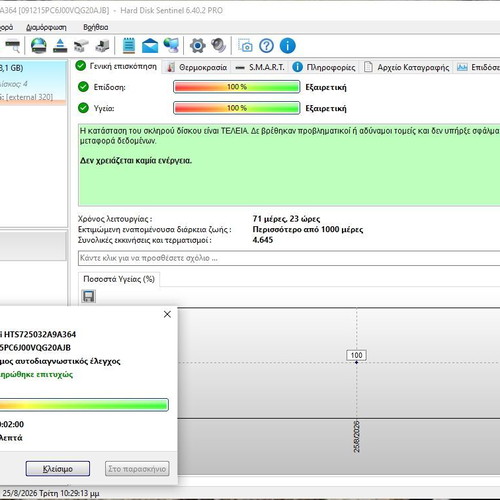Screen dimensions: 500x500
Task: Take a screenshot with the camera icon
Action: [245, 46]
